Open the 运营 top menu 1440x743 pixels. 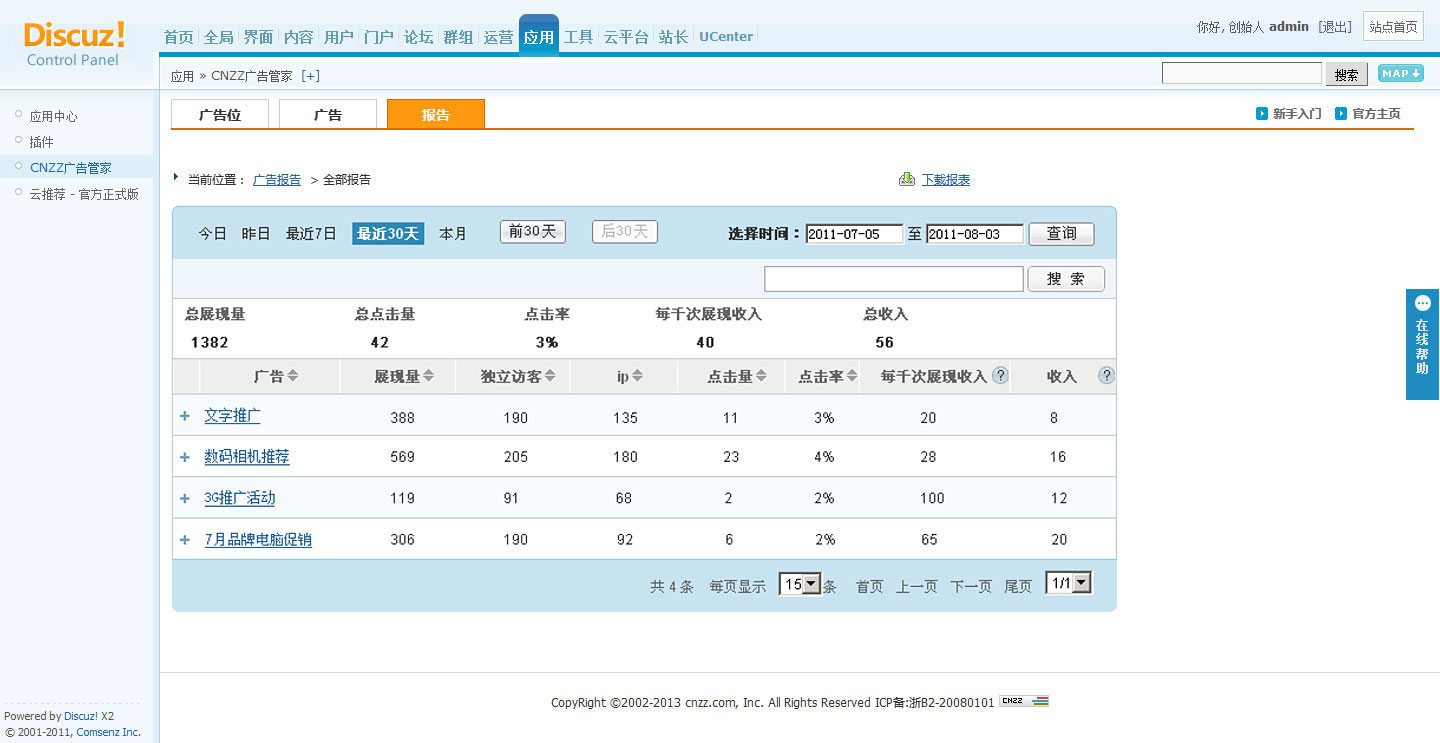coord(498,37)
